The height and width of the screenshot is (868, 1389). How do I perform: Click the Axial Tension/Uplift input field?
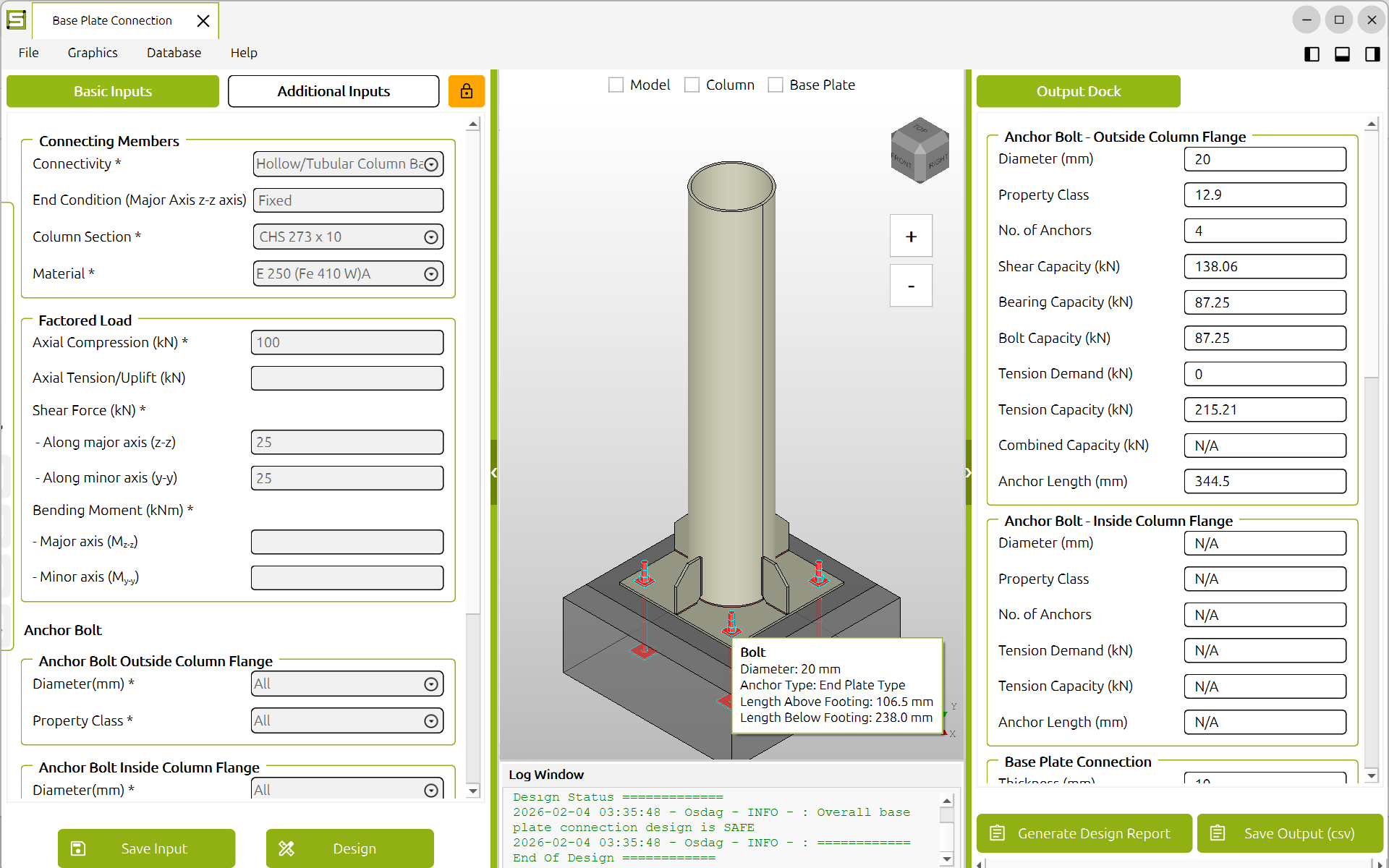[347, 378]
